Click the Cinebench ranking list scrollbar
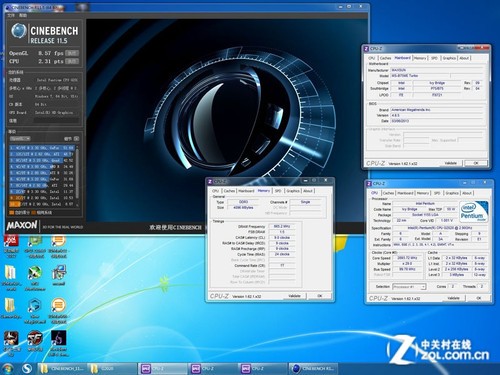Screen dimensions: 500x375 [x=78, y=175]
